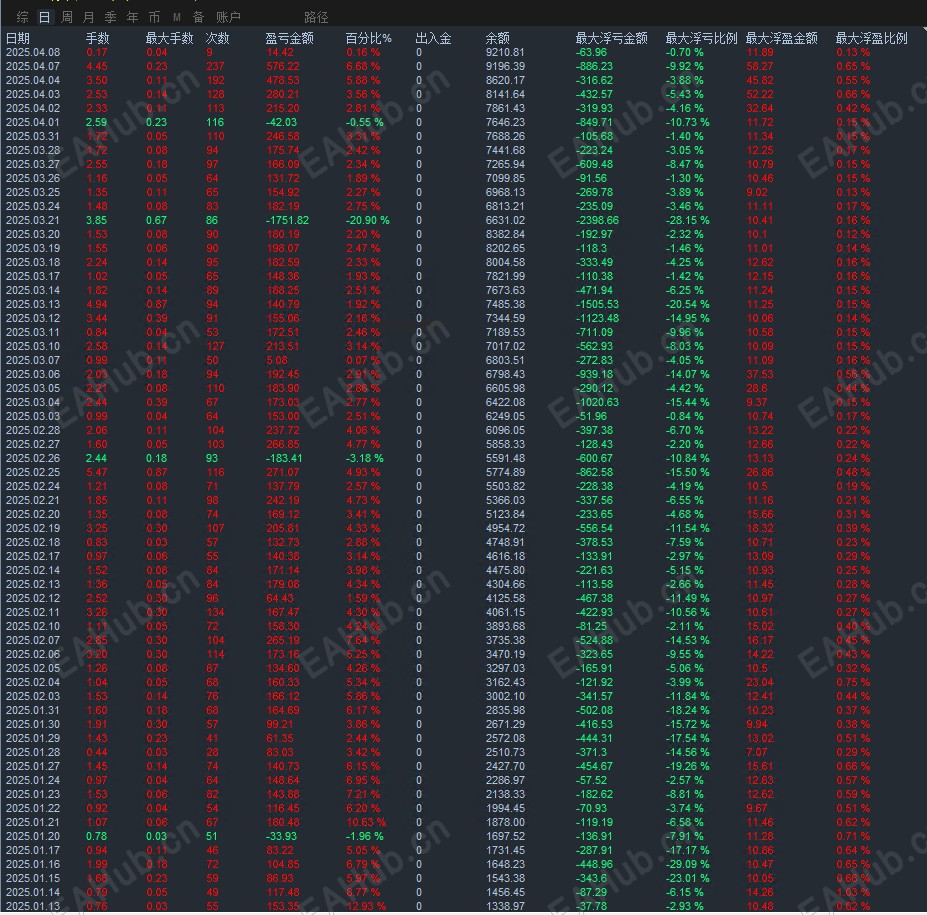Image resolution: width=927 pixels, height=915 pixels.
Task: Click the -1751.82 loss amount
Action: coord(287,220)
